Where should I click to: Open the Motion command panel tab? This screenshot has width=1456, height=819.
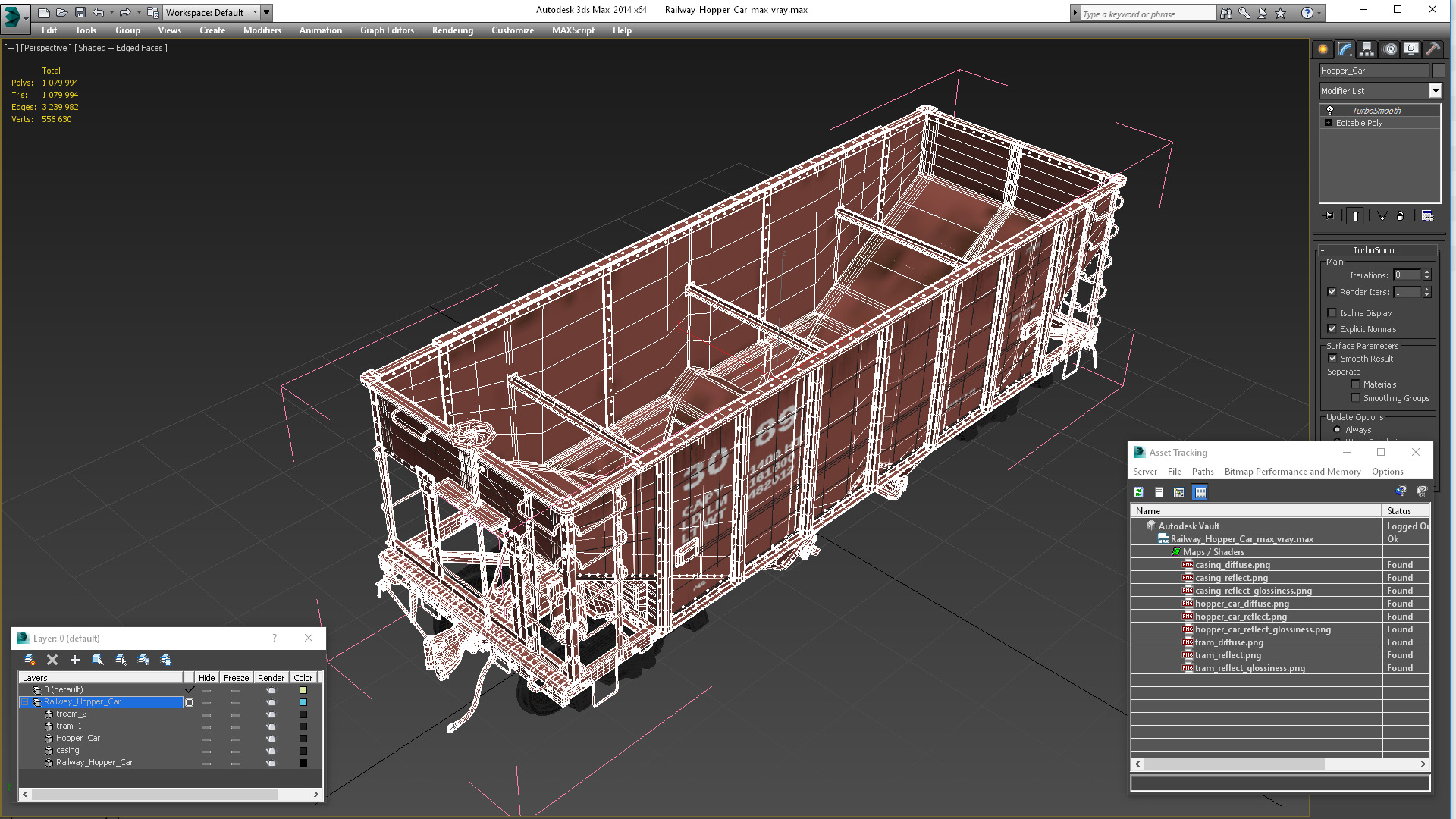[x=1389, y=49]
